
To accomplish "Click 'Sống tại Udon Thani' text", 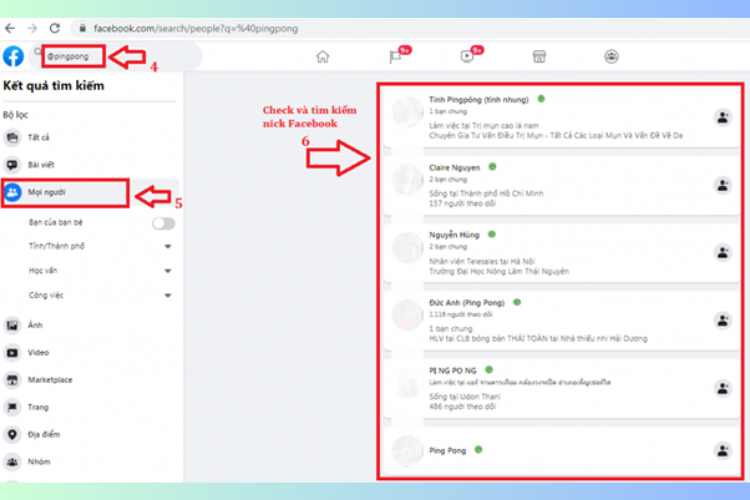I will 464,397.
